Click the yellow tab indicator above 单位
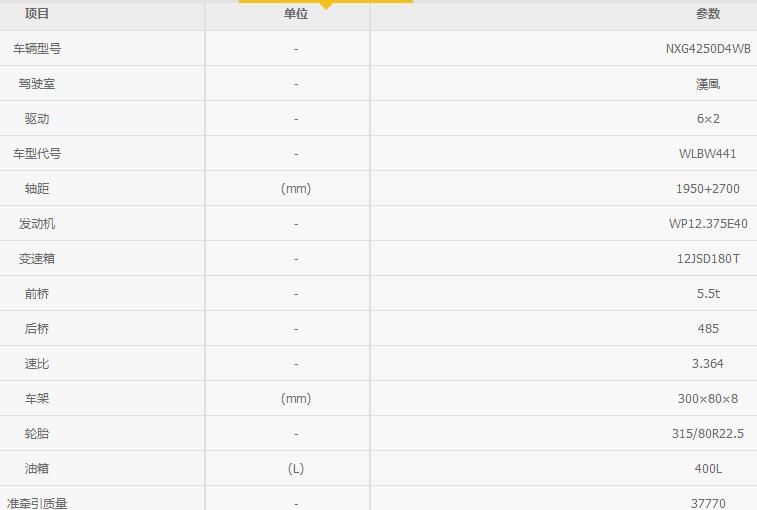Image resolution: width=757 pixels, height=510 pixels. point(326,4)
